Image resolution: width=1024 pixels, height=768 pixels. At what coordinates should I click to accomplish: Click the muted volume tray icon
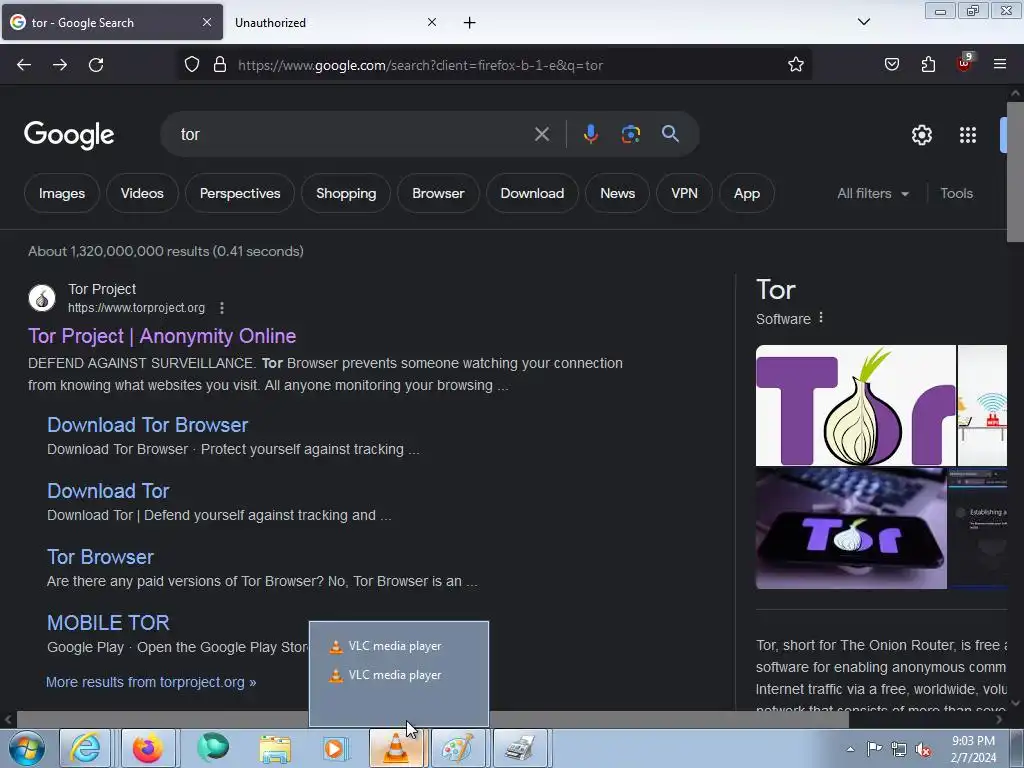point(923,750)
